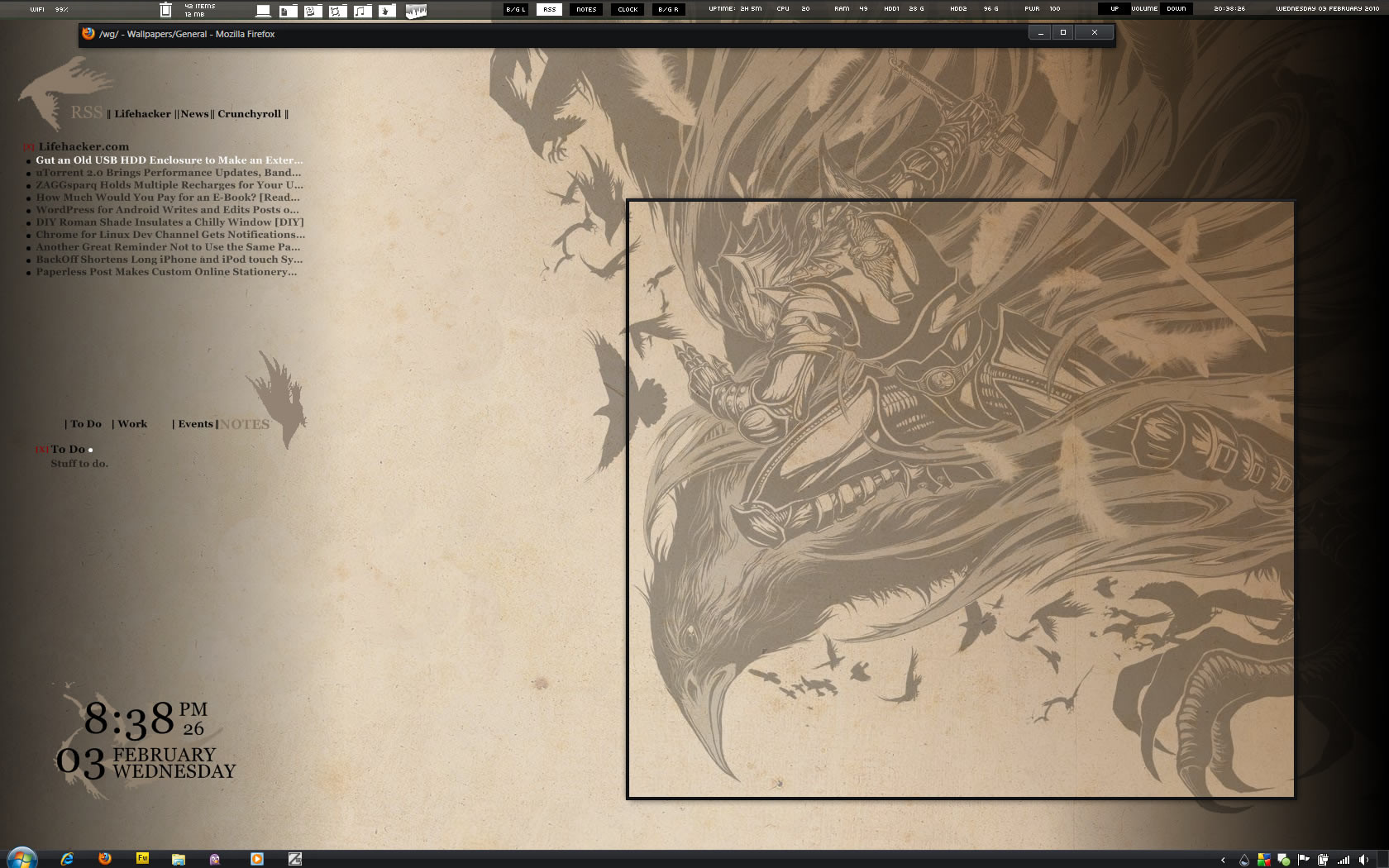Open Lifehacker.com feed title link

[x=84, y=147]
